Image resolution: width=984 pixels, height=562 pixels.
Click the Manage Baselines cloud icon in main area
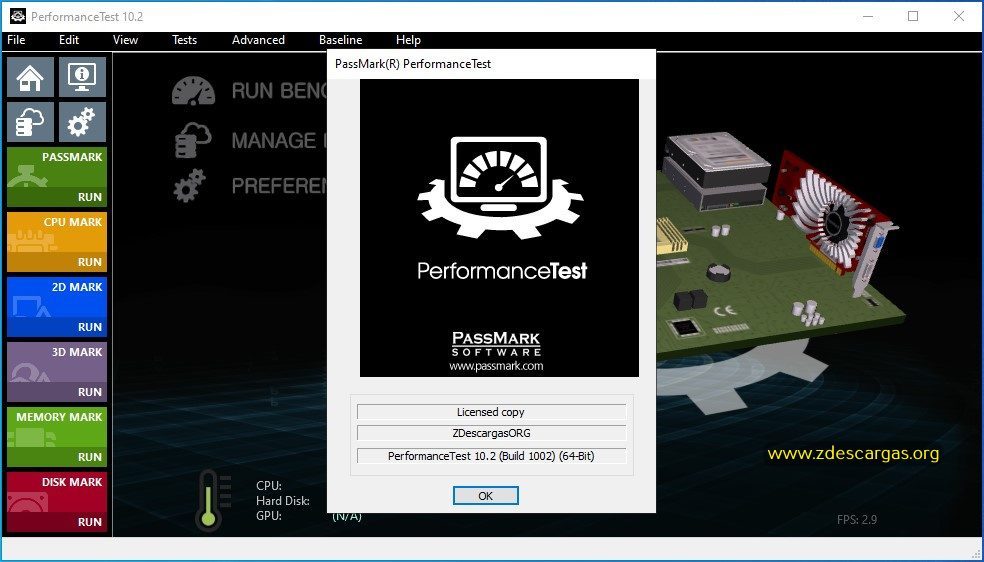(193, 140)
